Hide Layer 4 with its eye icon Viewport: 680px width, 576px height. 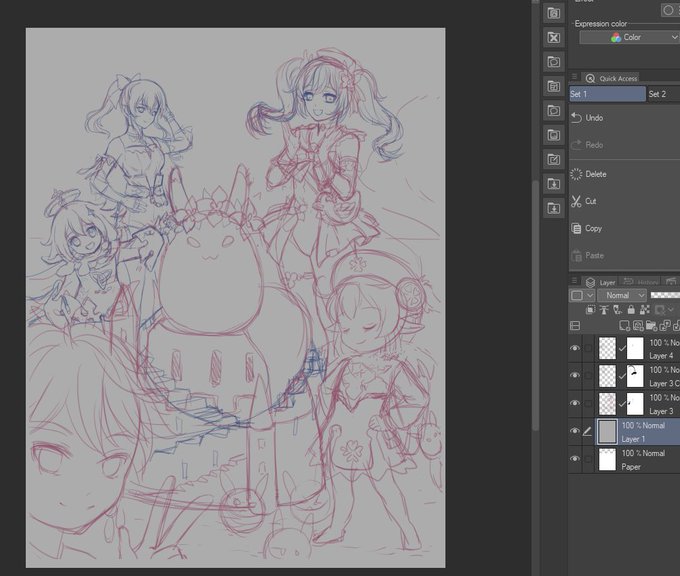pyautogui.click(x=575, y=348)
